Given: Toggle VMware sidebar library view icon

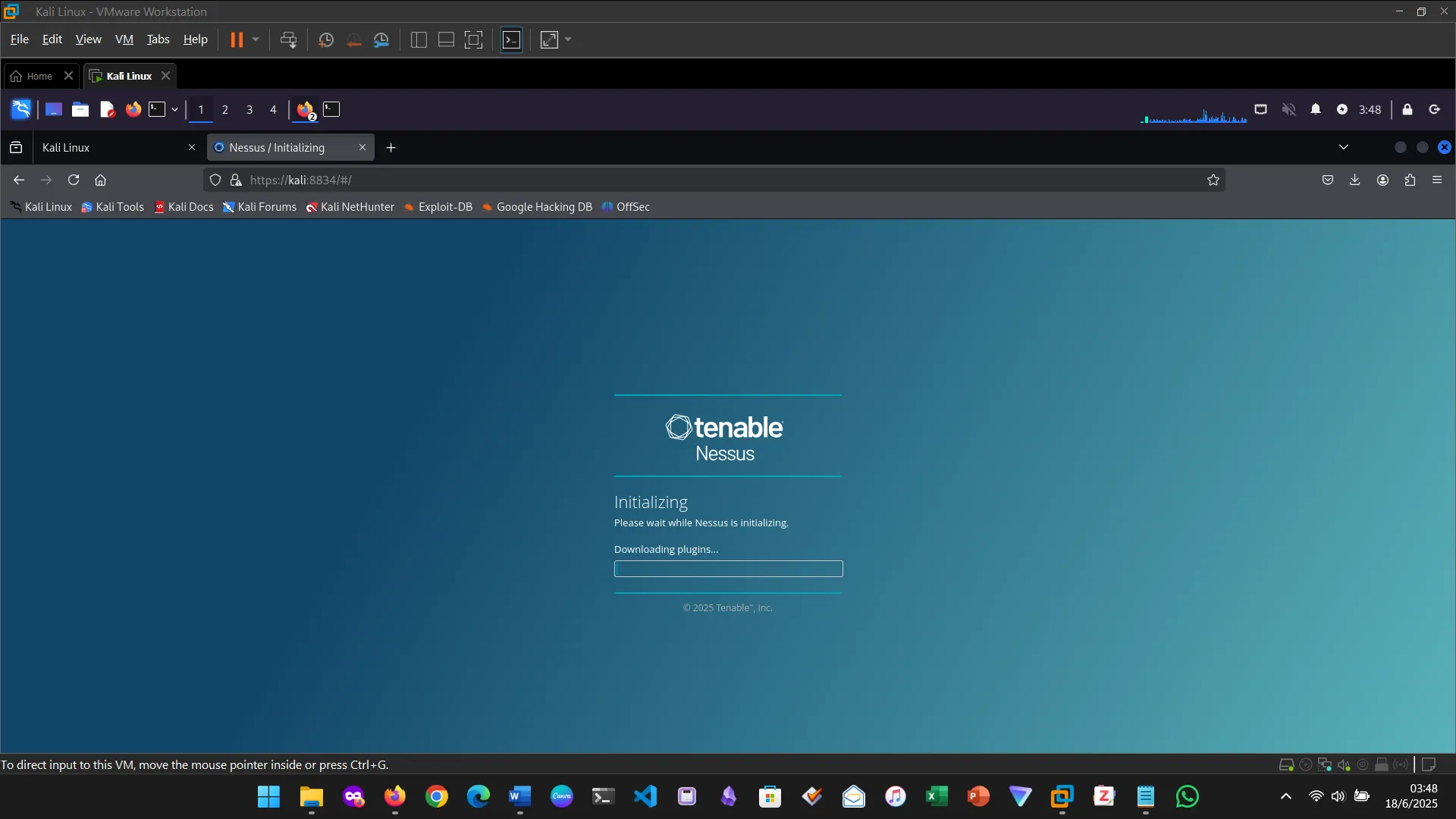Looking at the screenshot, I should click(419, 39).
